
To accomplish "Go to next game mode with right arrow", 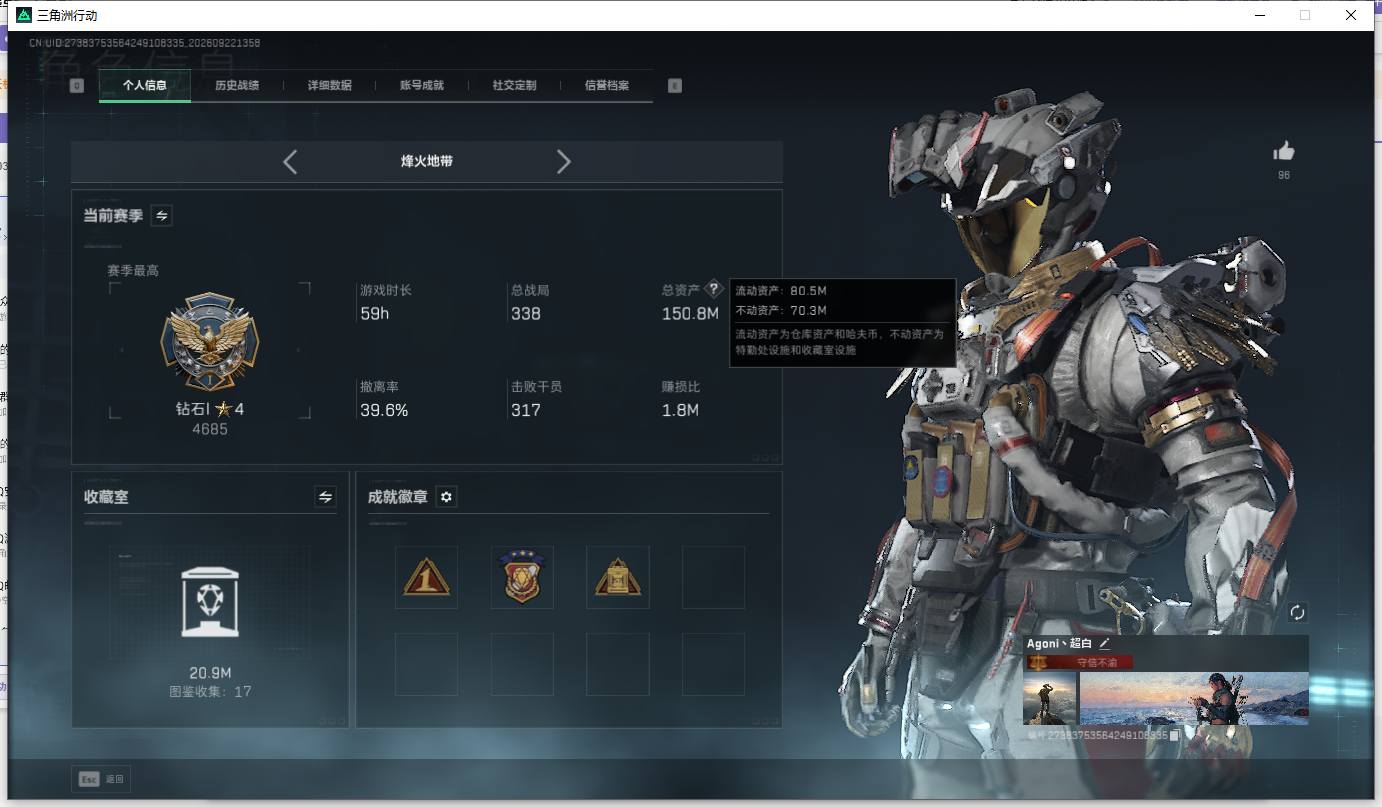I will click(564, 162).
